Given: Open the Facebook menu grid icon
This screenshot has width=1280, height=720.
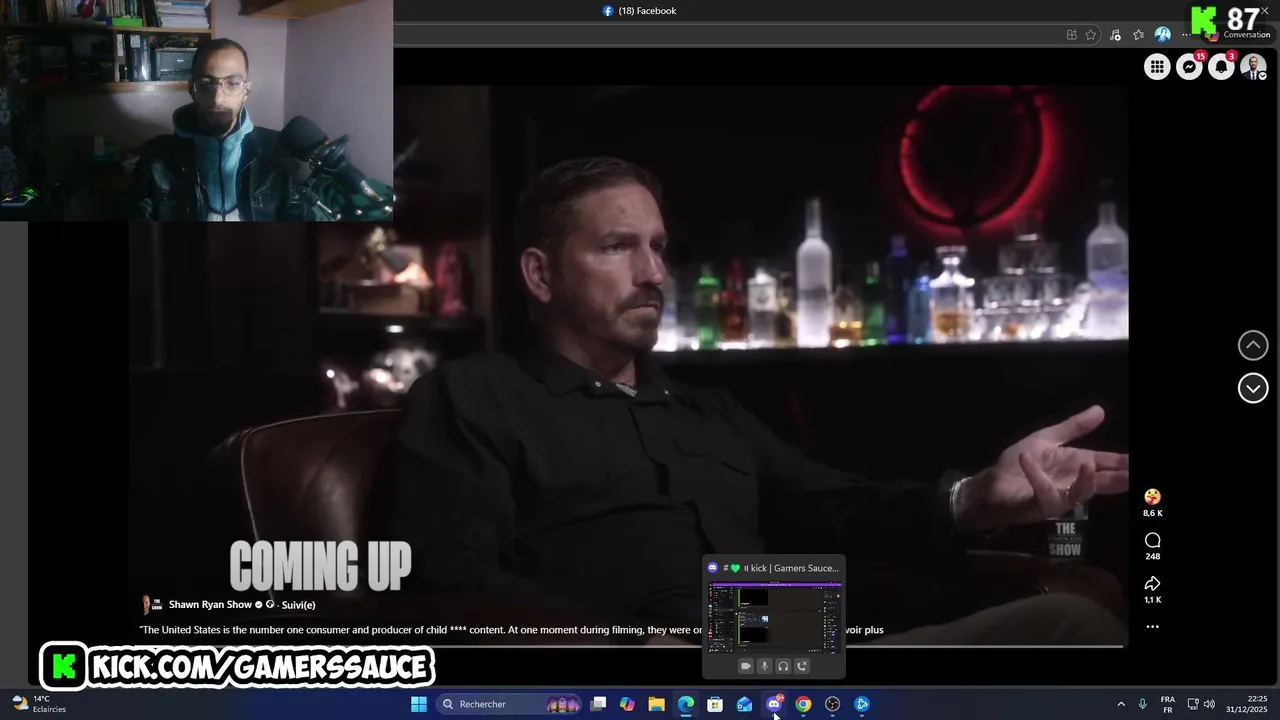Looking at the screenshot, I should coord(1157,67).
